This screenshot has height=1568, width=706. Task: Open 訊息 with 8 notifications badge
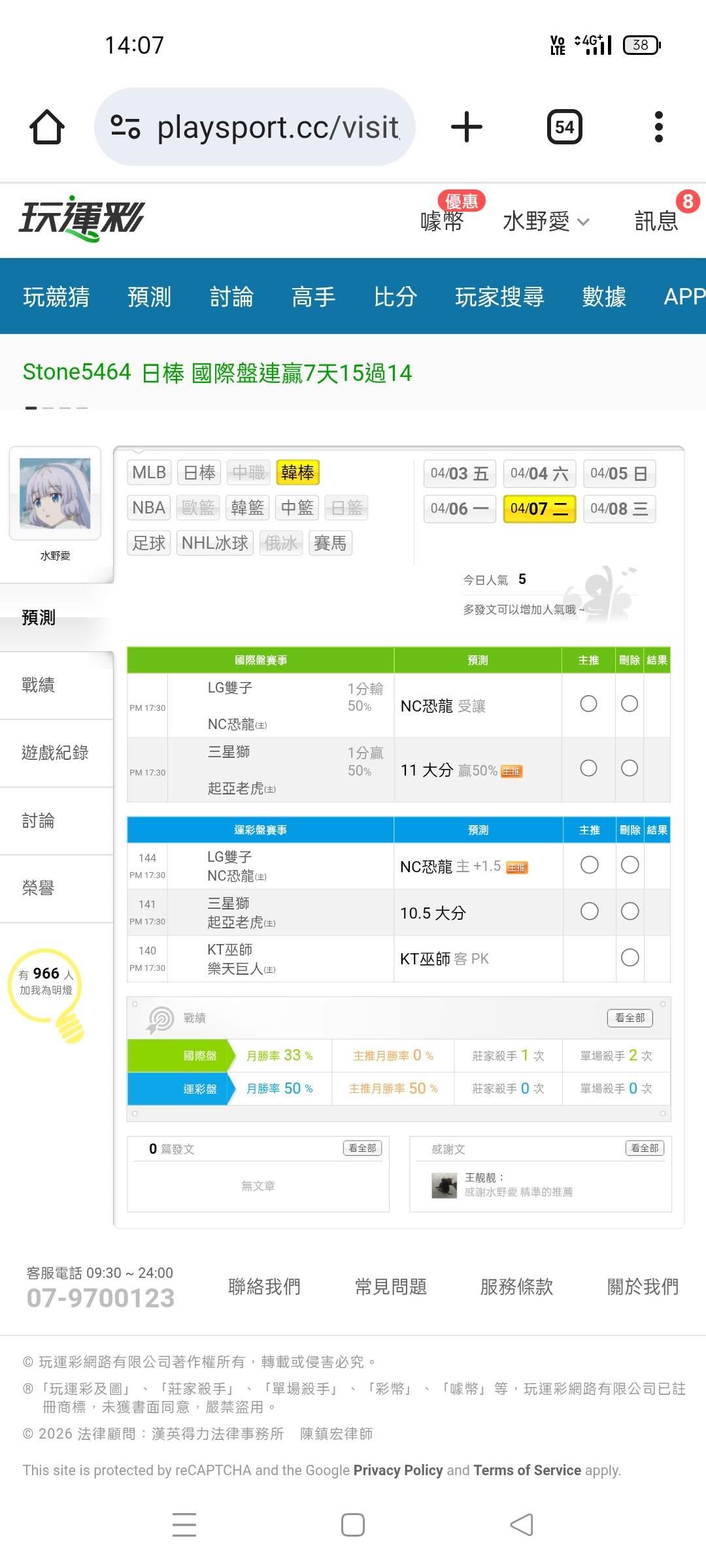(657, 220)
